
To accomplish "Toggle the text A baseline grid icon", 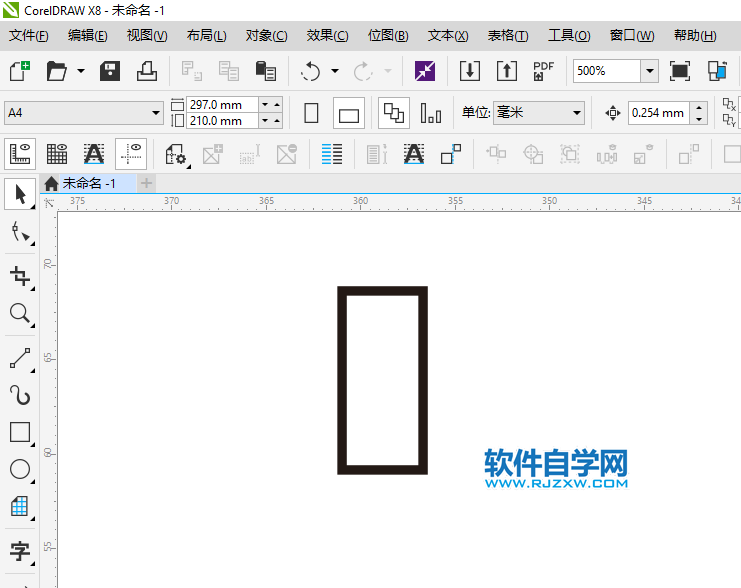I will 94,154.
